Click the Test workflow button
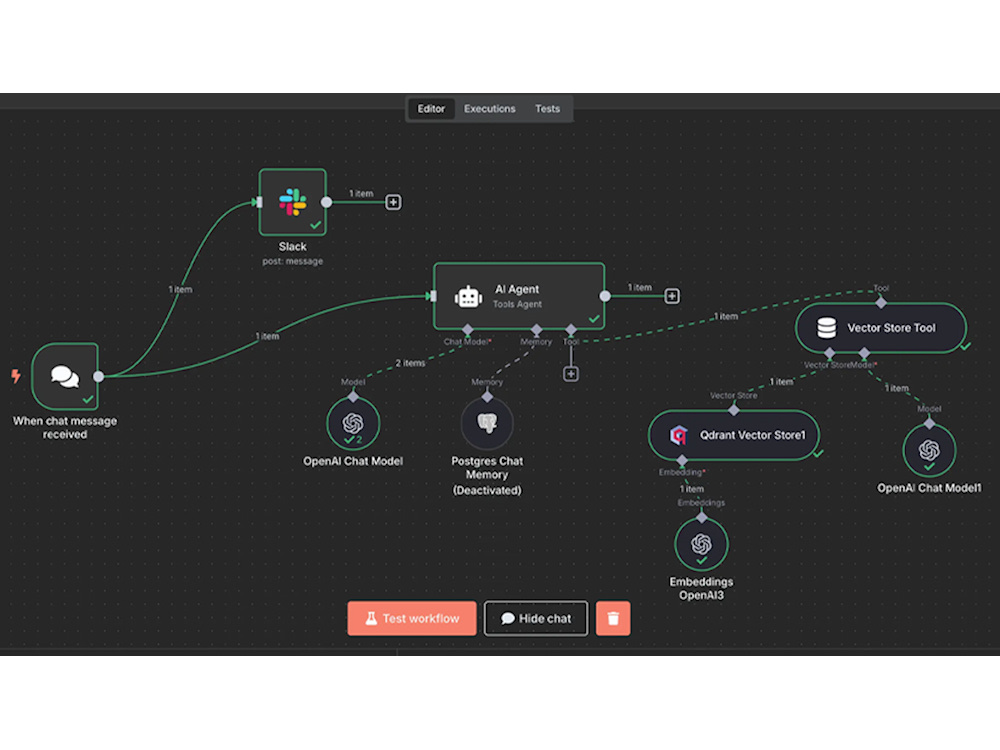Image resolution: width=1000 pixels, height=750 pixels. (412, 618)
